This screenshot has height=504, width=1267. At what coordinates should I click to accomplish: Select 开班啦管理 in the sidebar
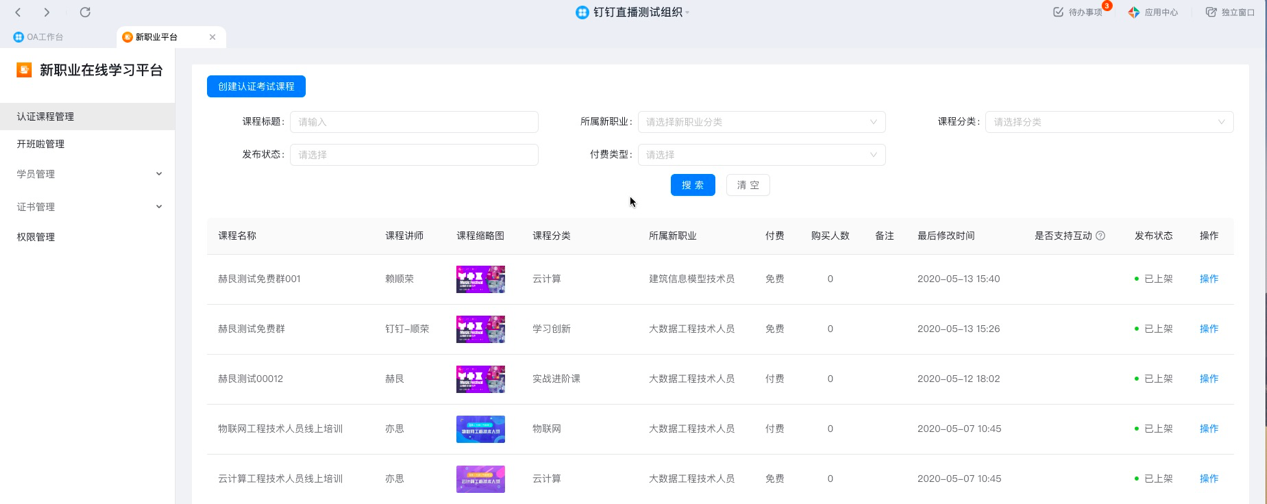pyautogui.click(x=41, y=144)
